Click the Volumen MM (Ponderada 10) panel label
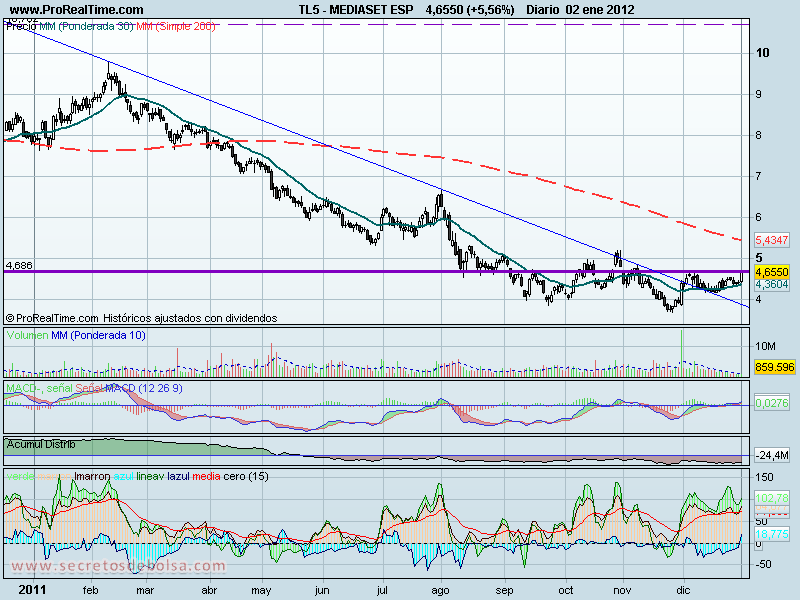The width and height of the screenshot is (800, 600). (x=76, y=335)
